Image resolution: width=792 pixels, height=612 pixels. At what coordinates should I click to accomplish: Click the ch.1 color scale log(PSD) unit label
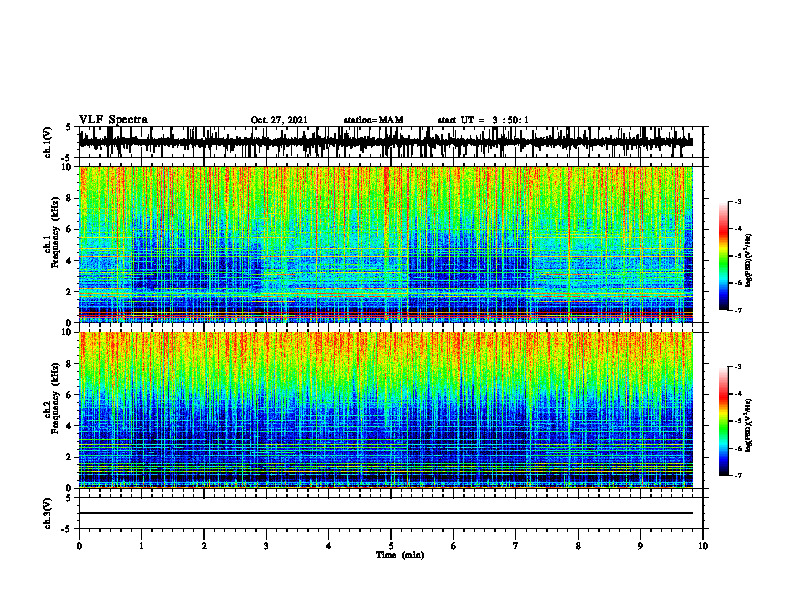(x=749, y=261)
